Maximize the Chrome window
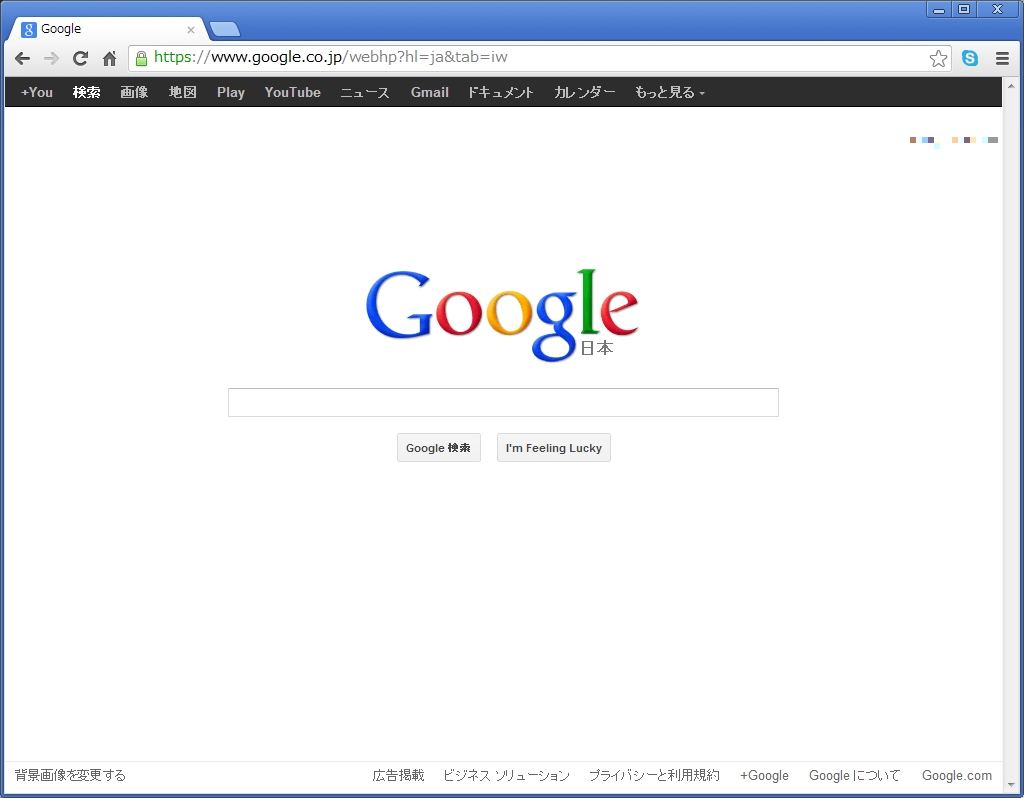Image resolution: width=1024 pixels, height=798 pixels. (x=964, y=9)
